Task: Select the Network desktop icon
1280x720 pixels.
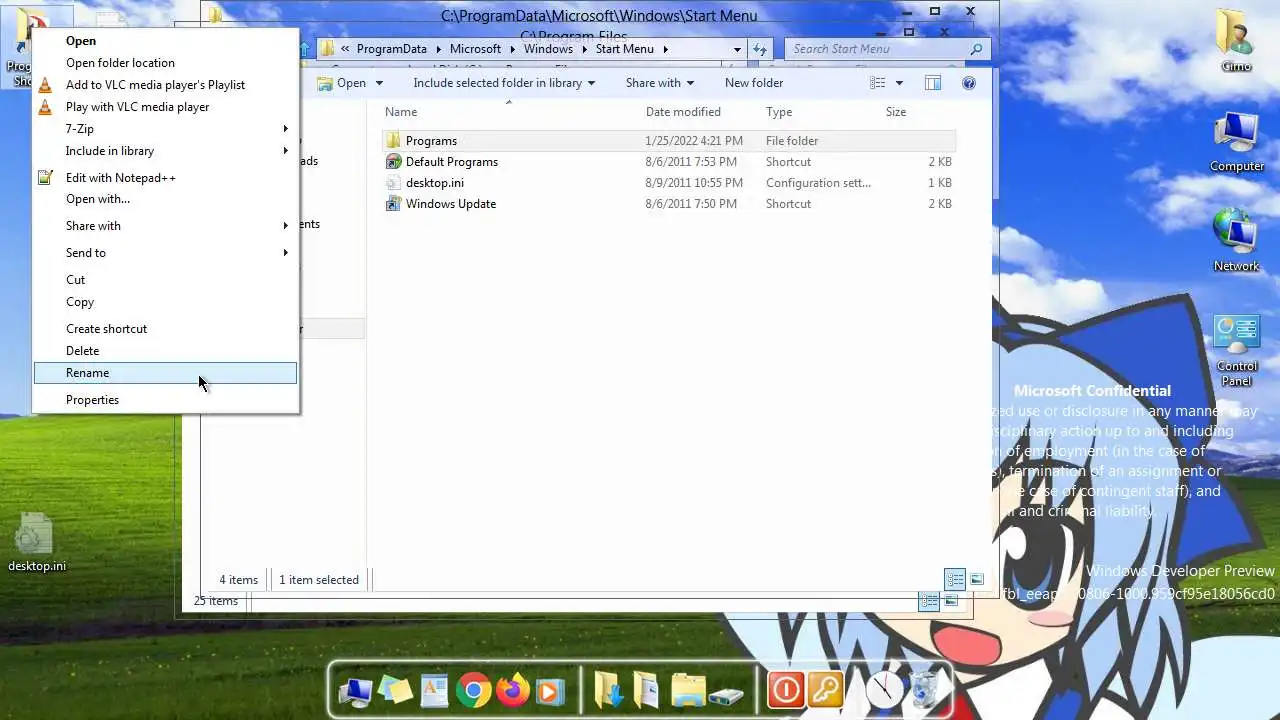Action: tap(1237, 240)
